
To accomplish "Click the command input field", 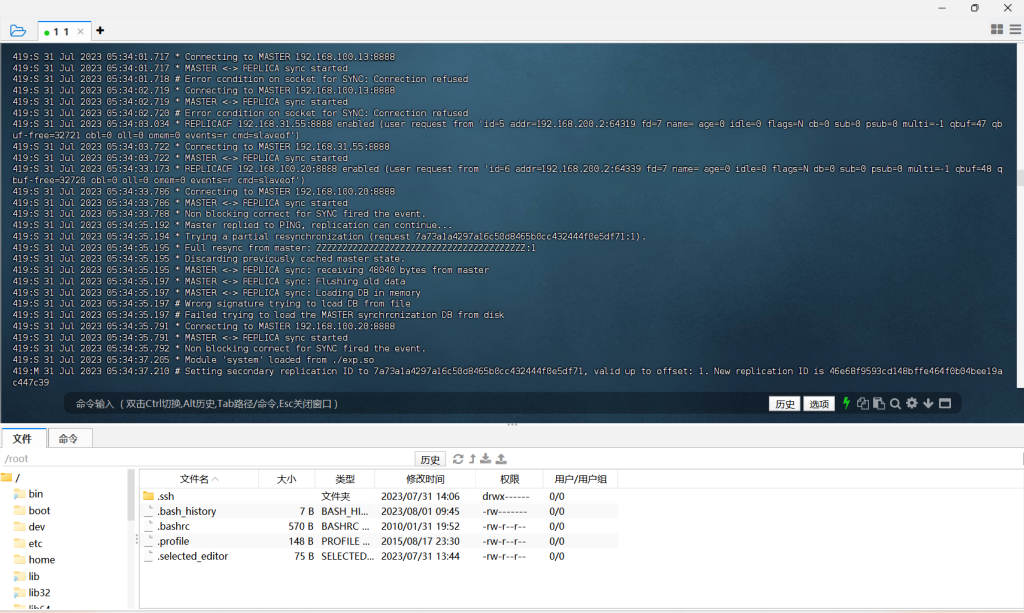I will (x=400, y=404).
